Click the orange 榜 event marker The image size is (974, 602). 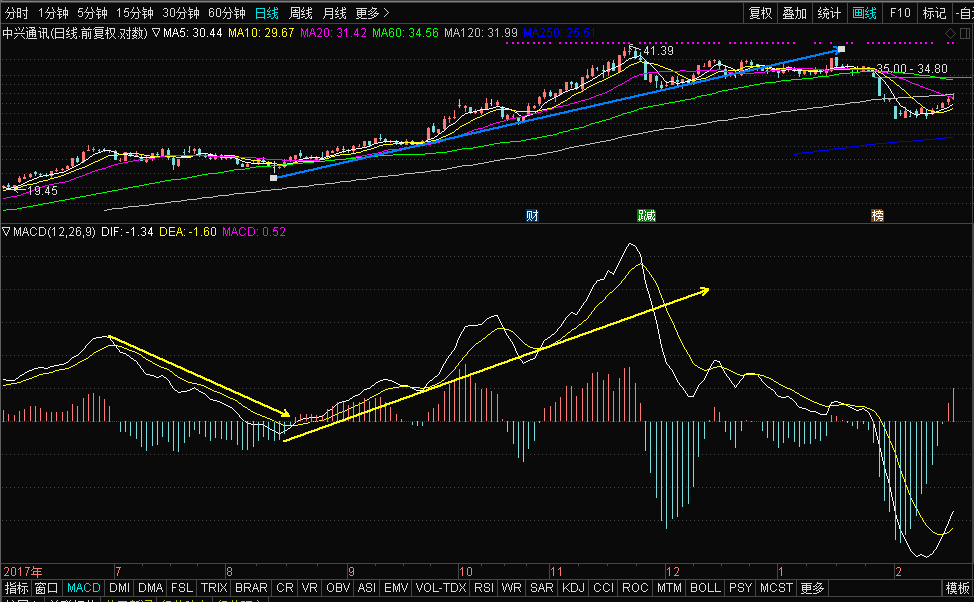(x=877, y=215)
